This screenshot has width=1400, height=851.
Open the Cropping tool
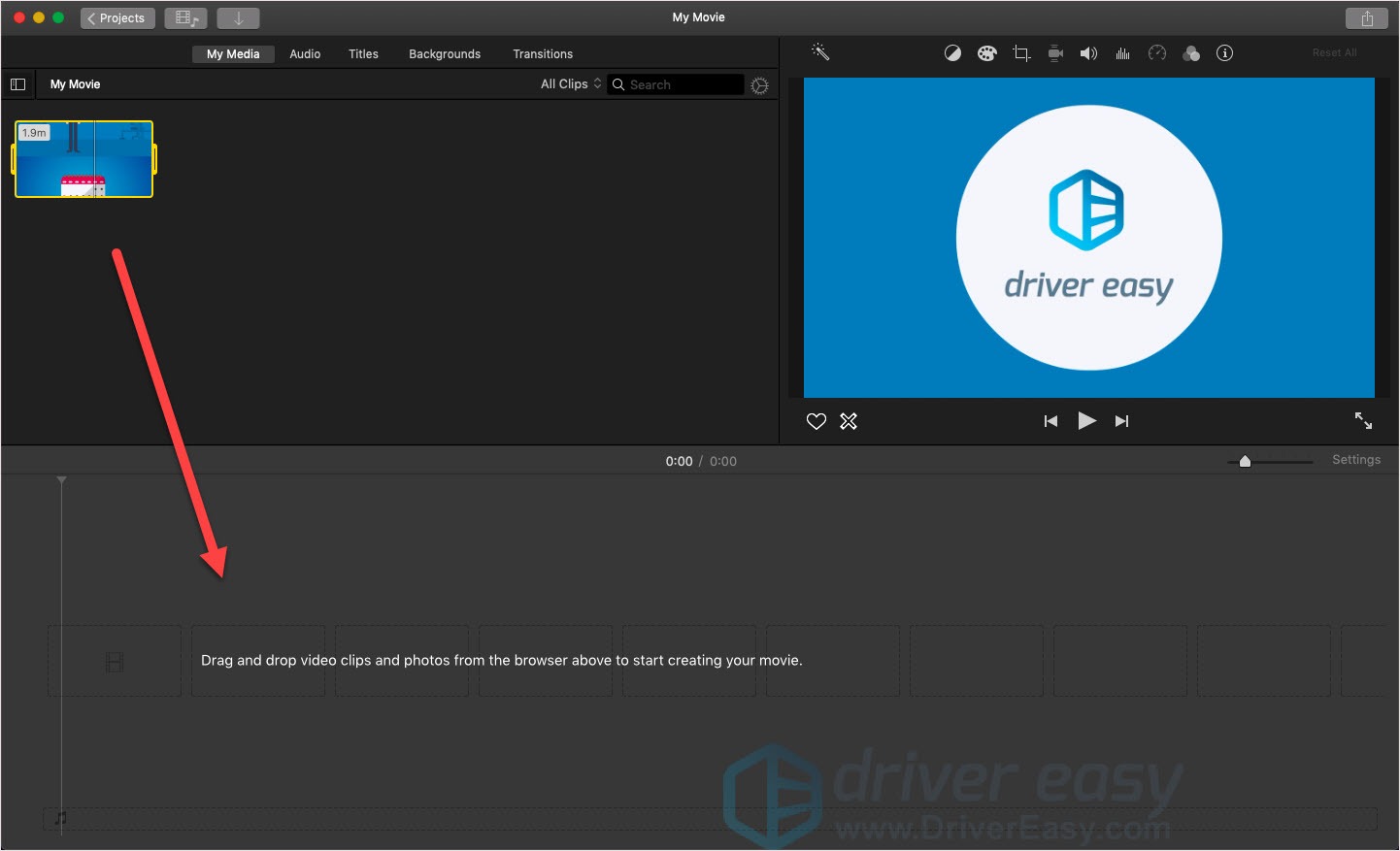point(1020,53)
